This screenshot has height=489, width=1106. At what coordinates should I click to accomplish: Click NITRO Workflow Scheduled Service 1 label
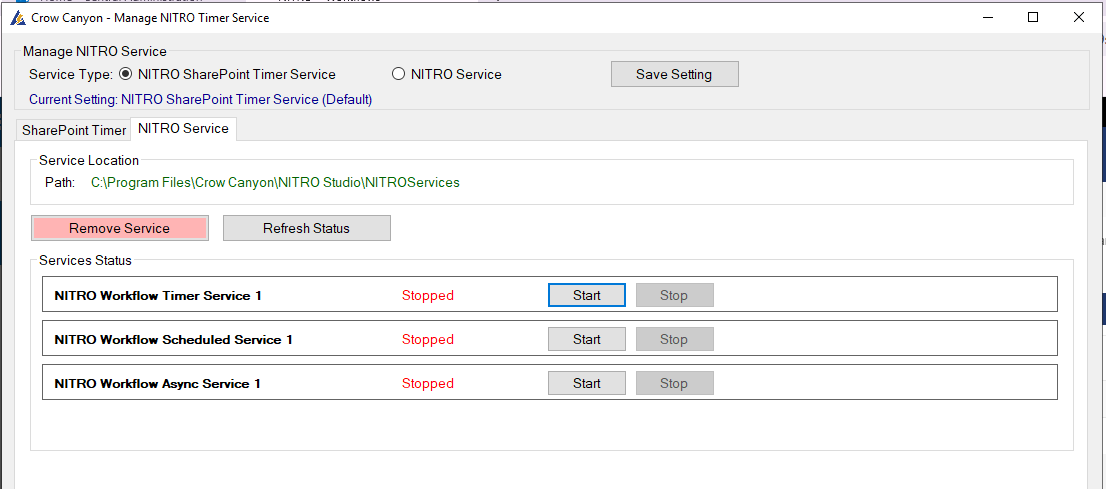(174, 339)
